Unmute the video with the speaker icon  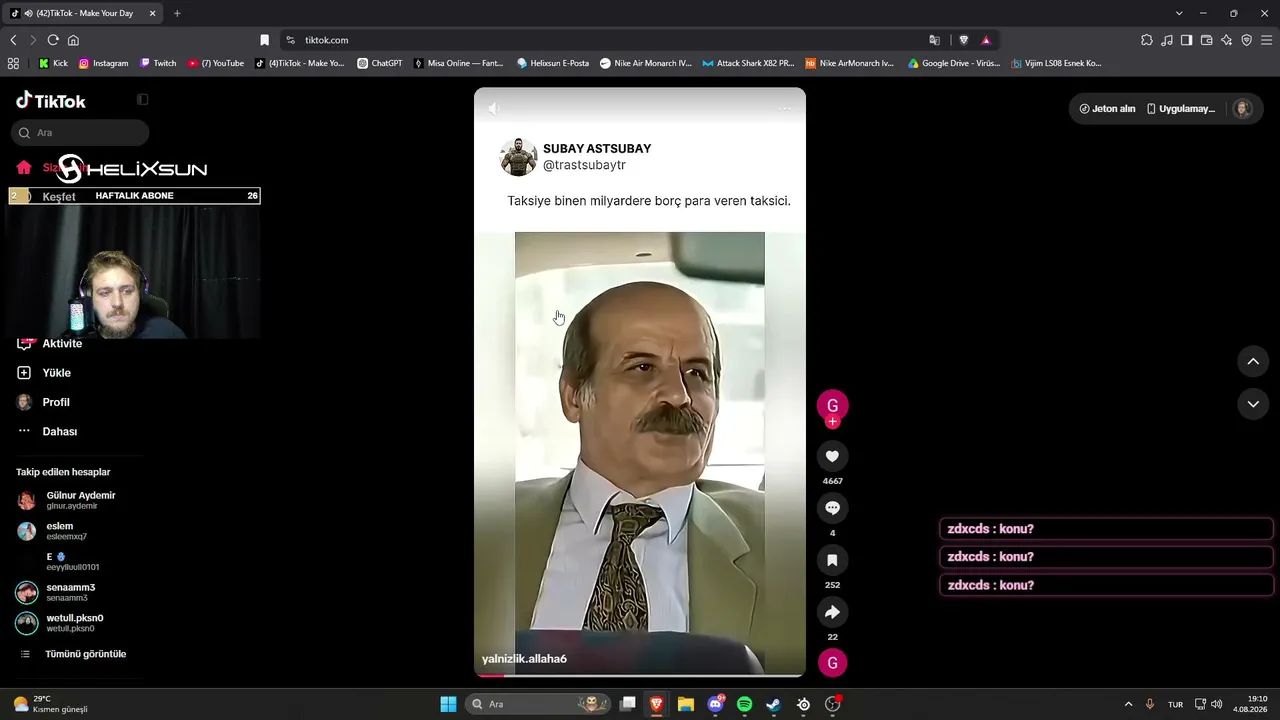point(493,108)
